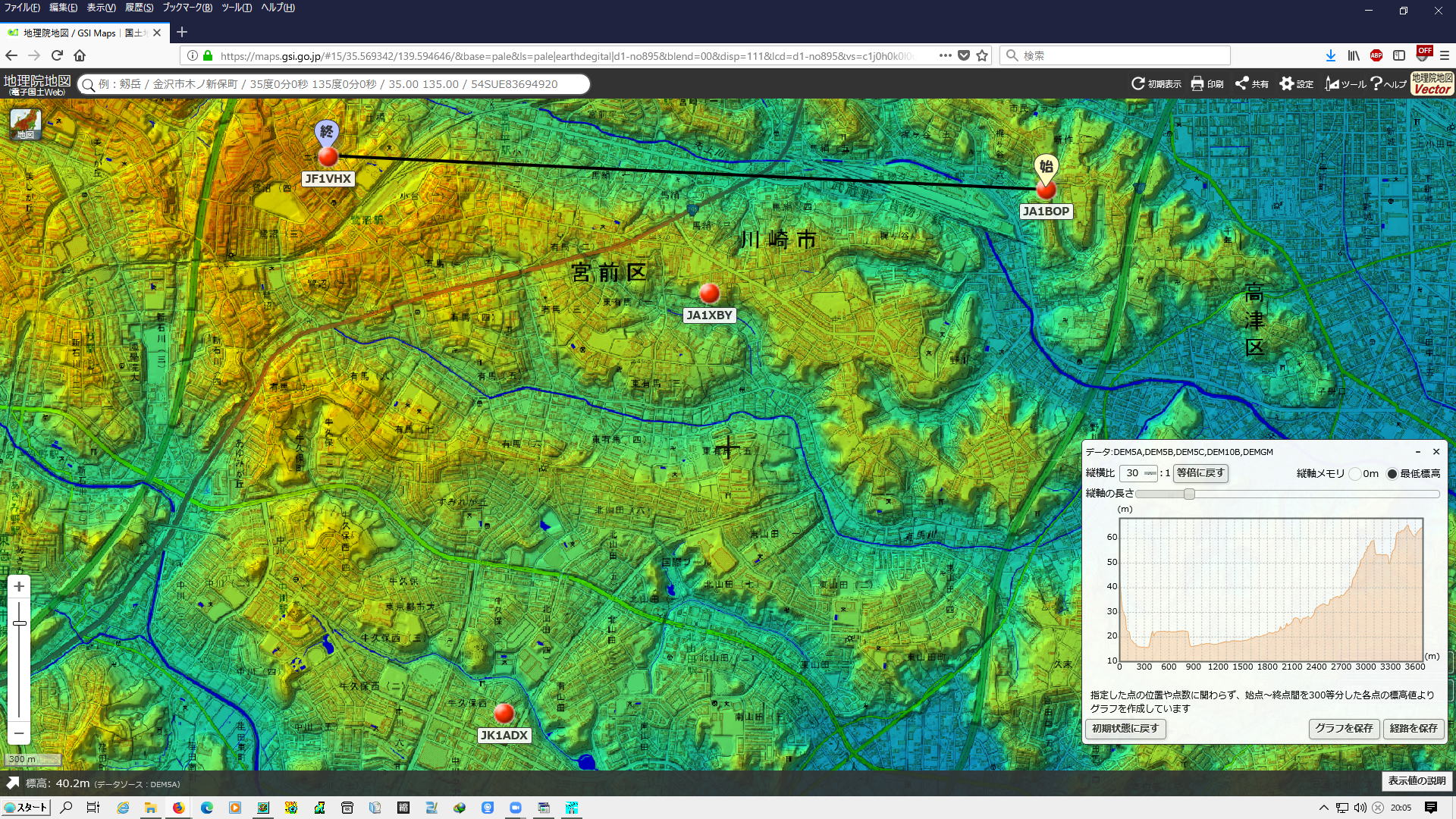This screenshot has height=819, width=1456.
Task: Click the map zoom out minus button
Action: [x=19, y=733]
